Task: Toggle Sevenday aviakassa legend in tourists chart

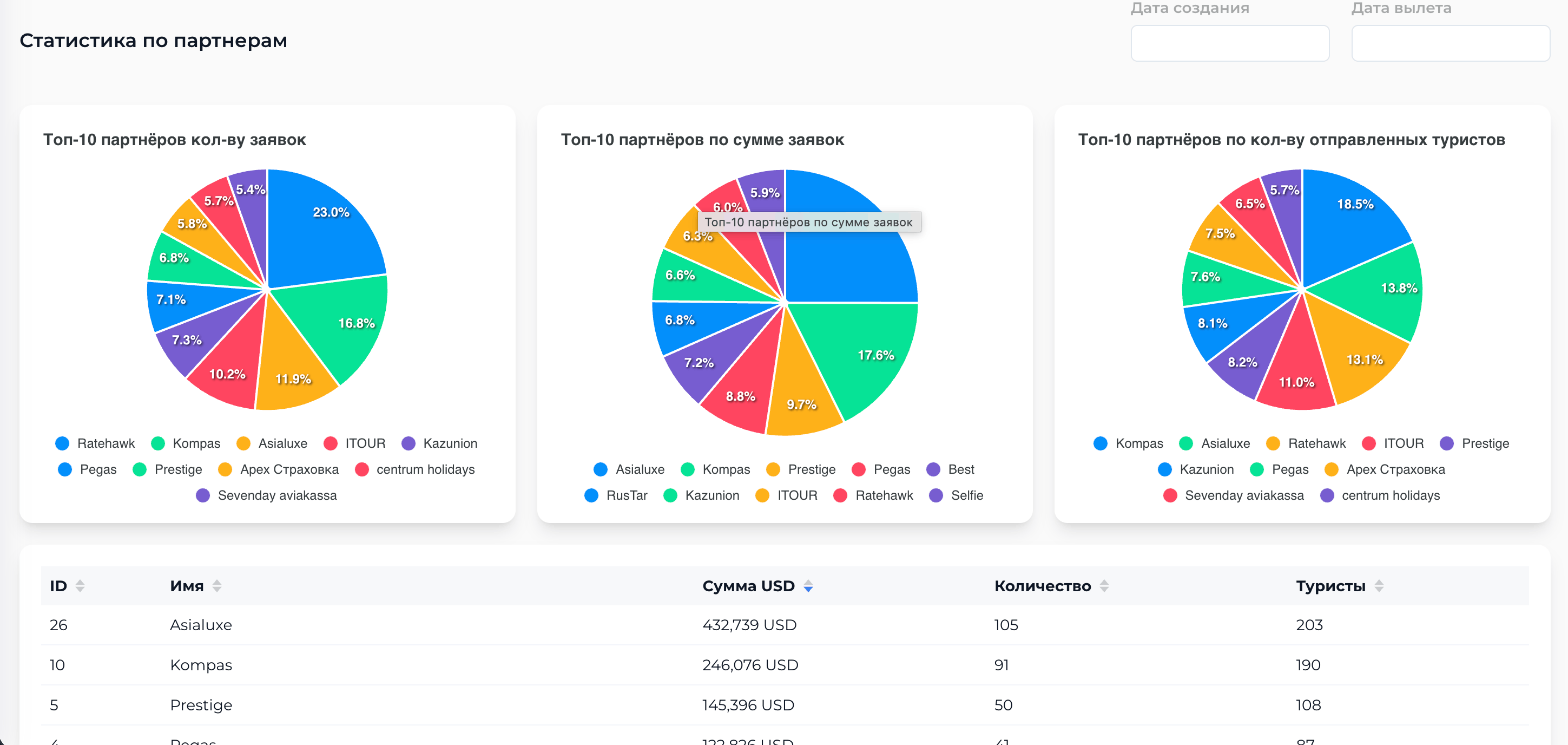Action: tap(1233, 495)
